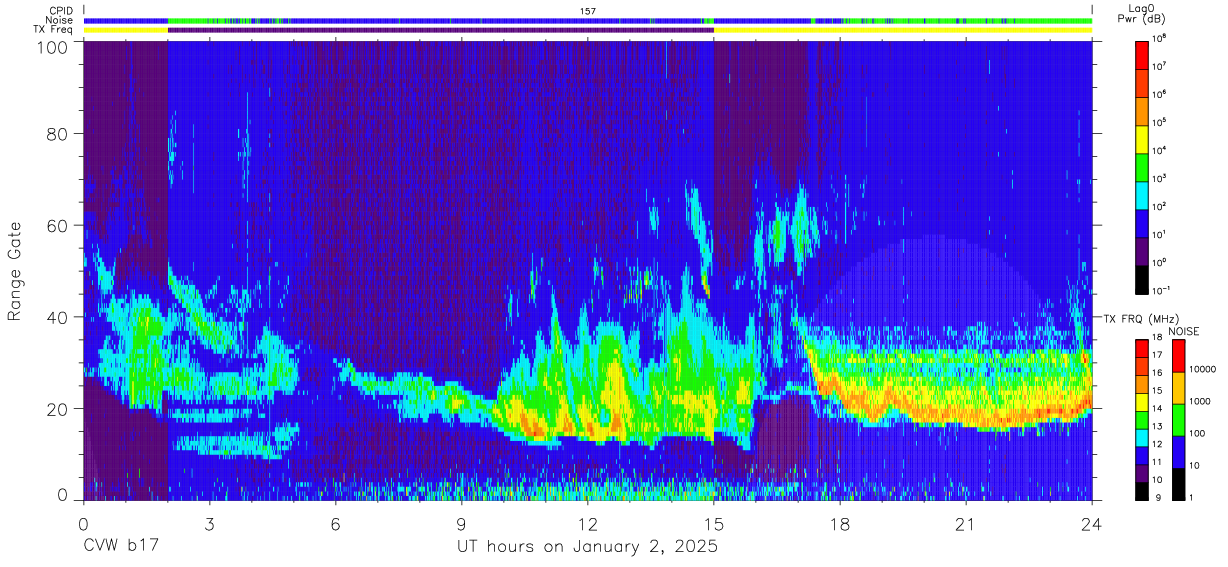
Task: Select the green segment of NOISE colorbar
Action: (x=1177, y=420)
